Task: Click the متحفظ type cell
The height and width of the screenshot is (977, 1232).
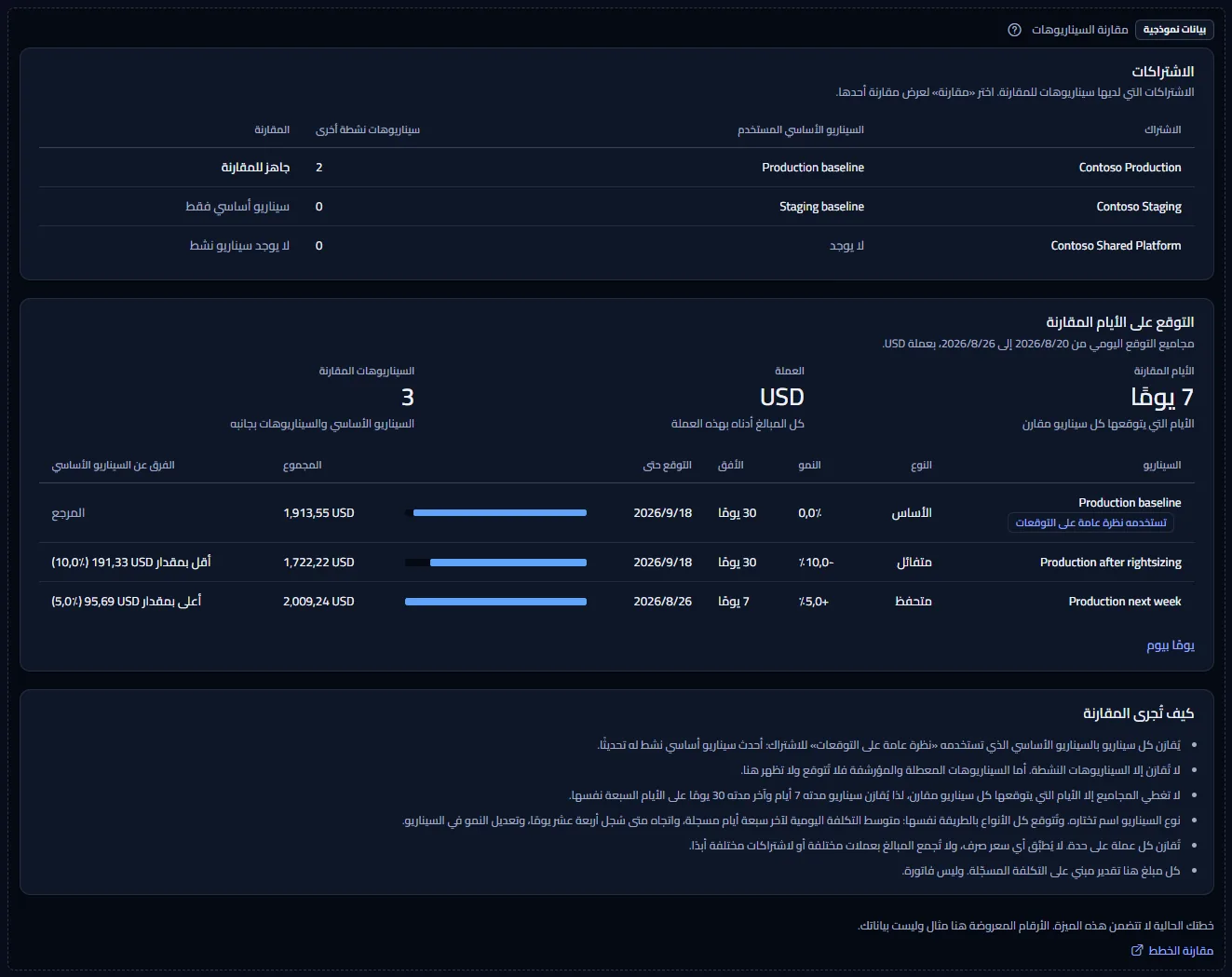Action: [913, 602]
